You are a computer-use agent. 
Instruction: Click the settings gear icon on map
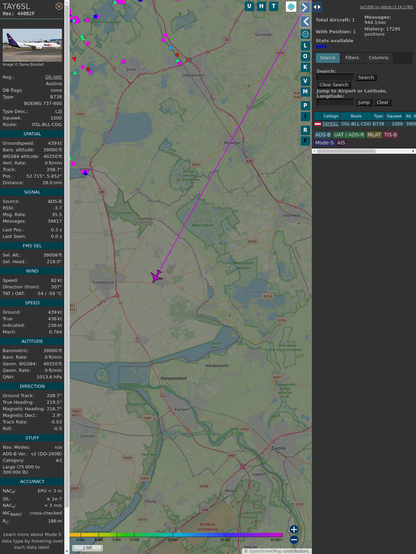point(305,34)
